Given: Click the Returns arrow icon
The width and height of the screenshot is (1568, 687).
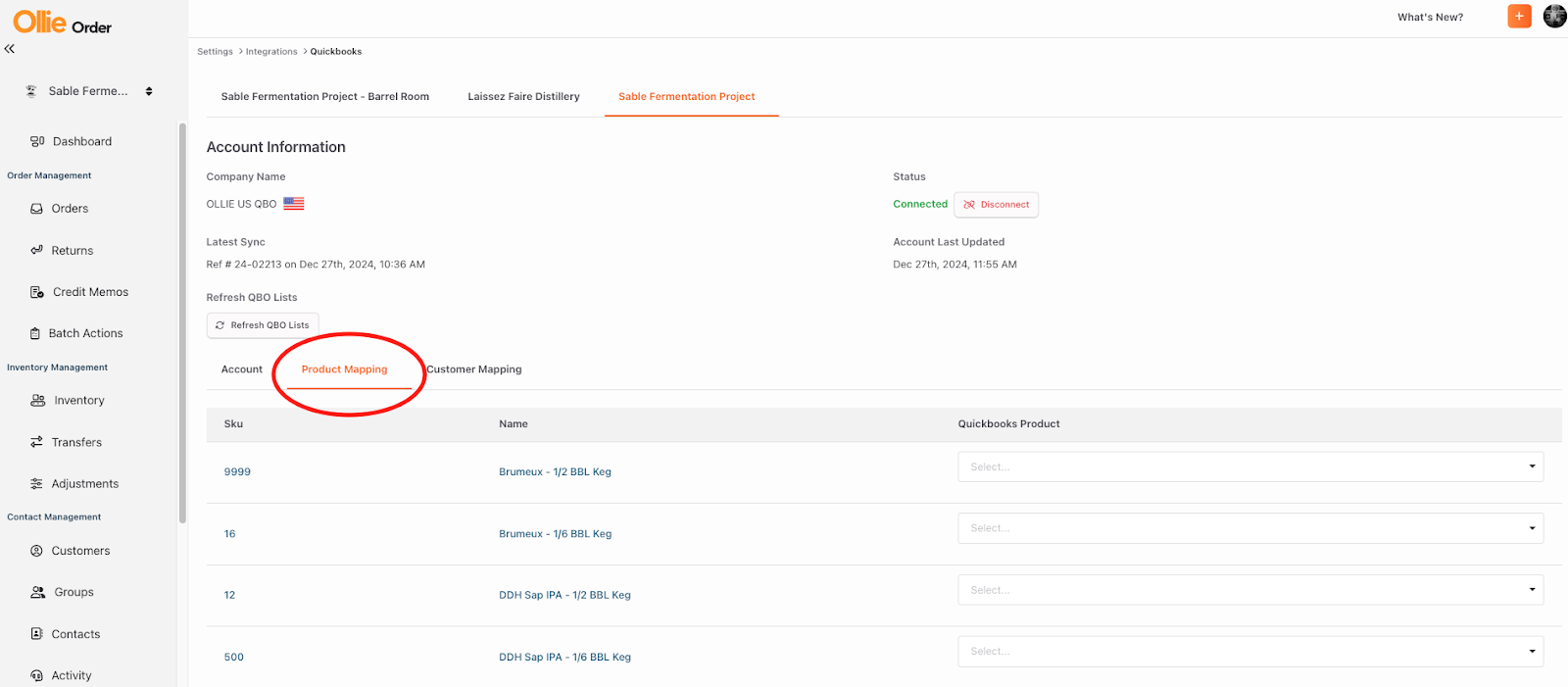Looking at the screenshot, I should [36, 250].
